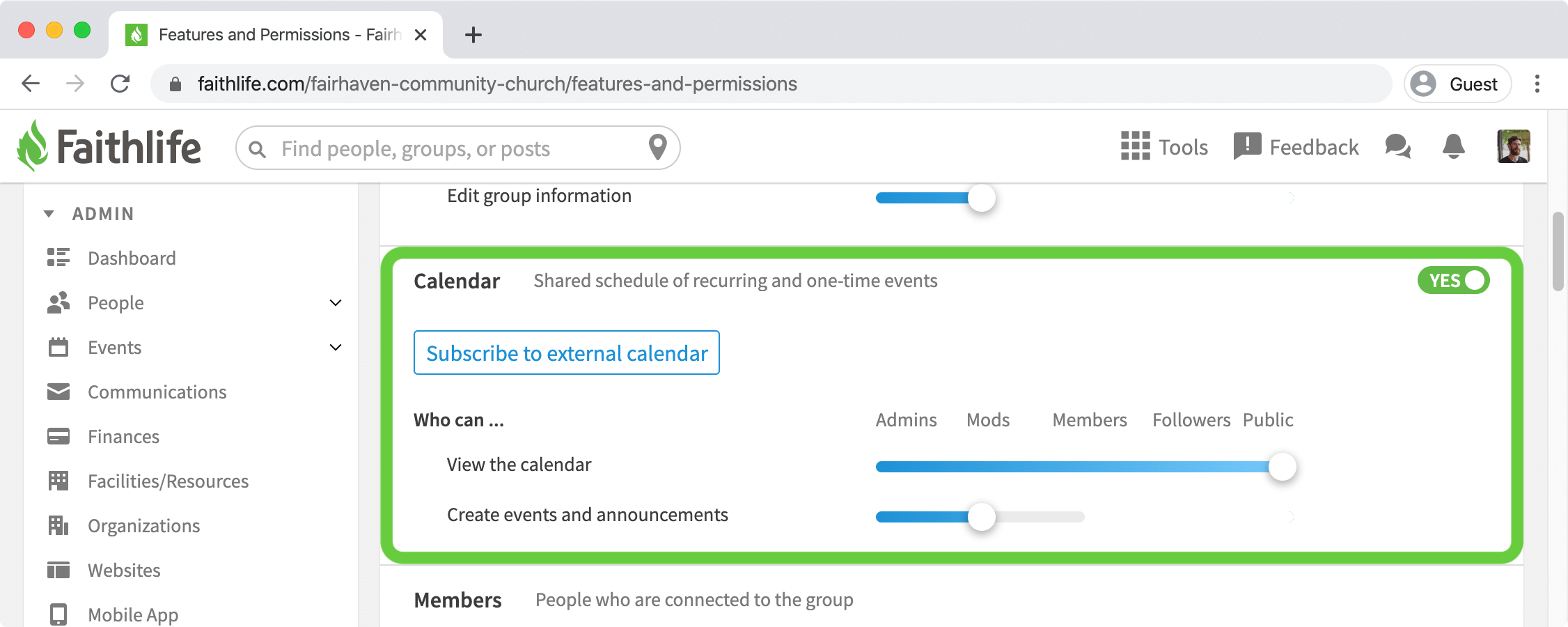Click the Followers column label
Viewport: 1568px width, 627px height.
pos(1191,419)
